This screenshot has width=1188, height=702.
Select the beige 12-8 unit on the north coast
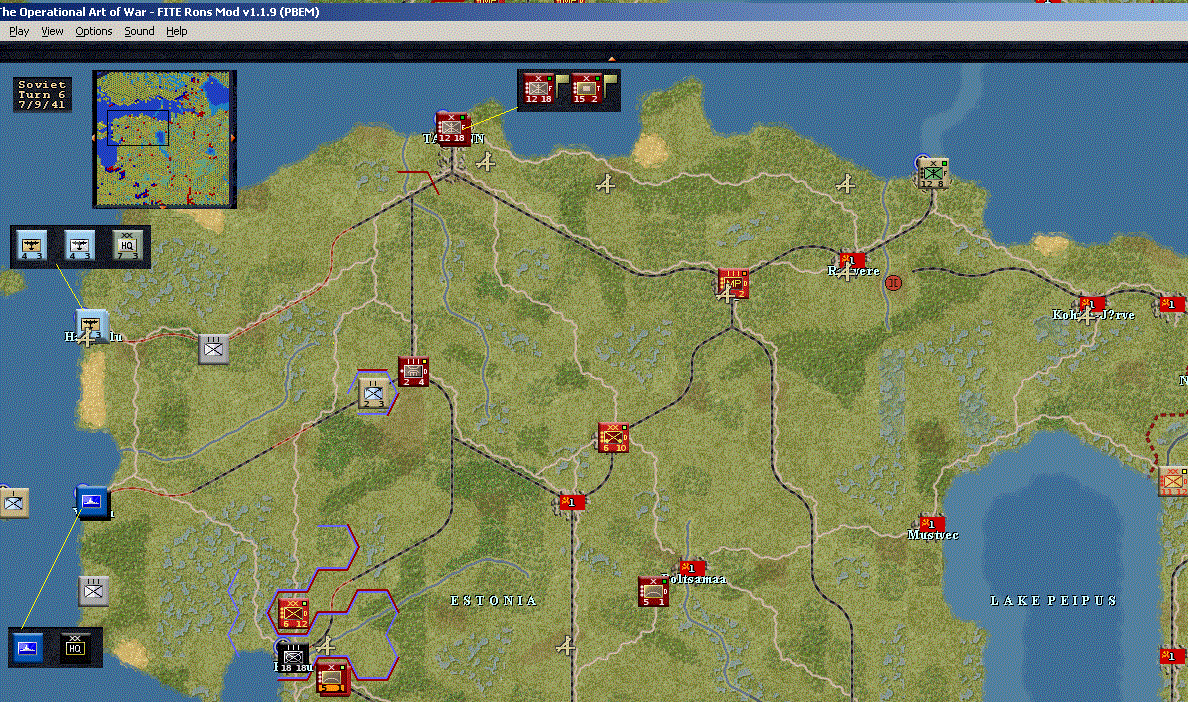coord(933,173)
